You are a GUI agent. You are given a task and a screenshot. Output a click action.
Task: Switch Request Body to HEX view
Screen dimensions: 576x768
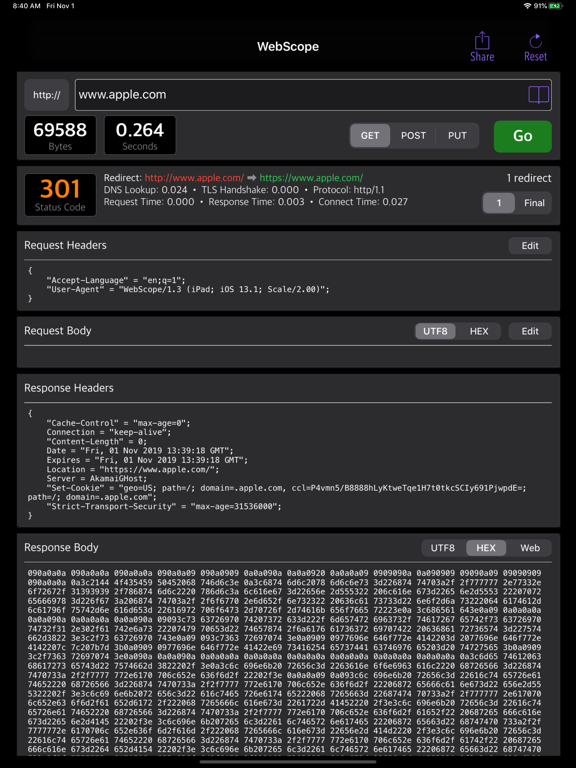coord(479,331)
